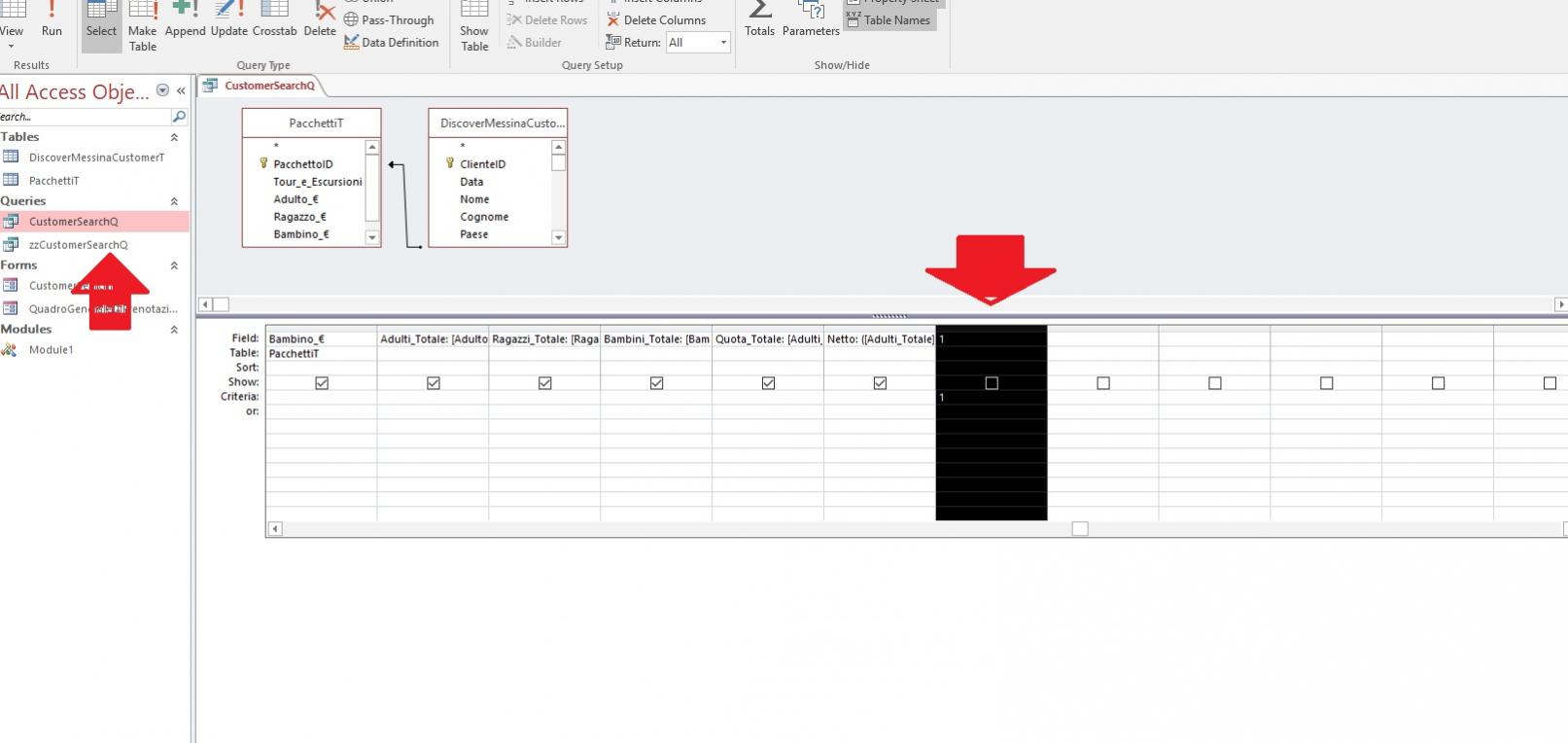Click the DiscoverMessinaCusto field list down arrow

point(559,237)
